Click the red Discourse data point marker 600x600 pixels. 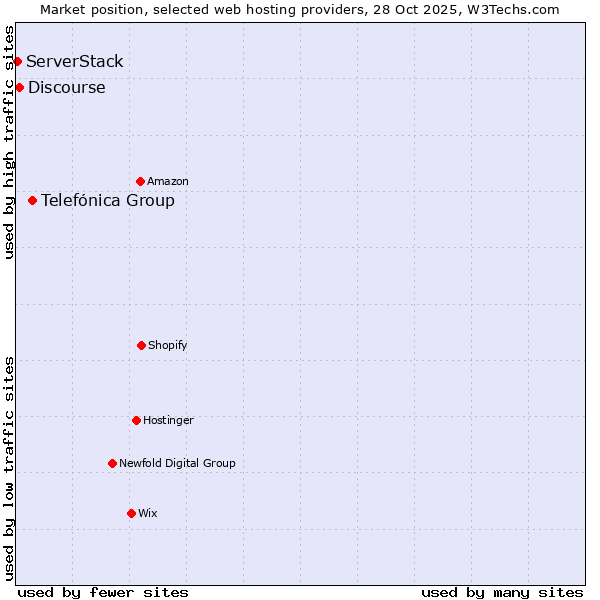[x=19, y=88]
